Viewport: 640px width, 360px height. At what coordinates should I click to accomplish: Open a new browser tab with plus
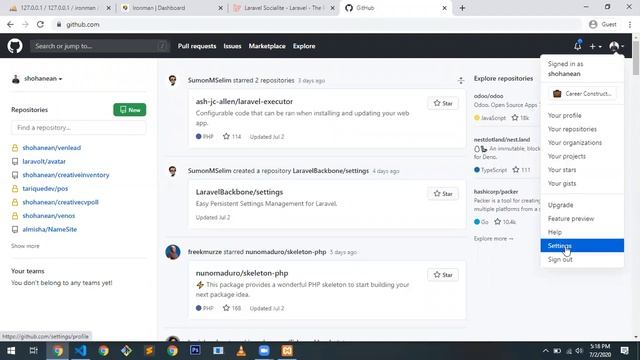click(x=462, y=8)
